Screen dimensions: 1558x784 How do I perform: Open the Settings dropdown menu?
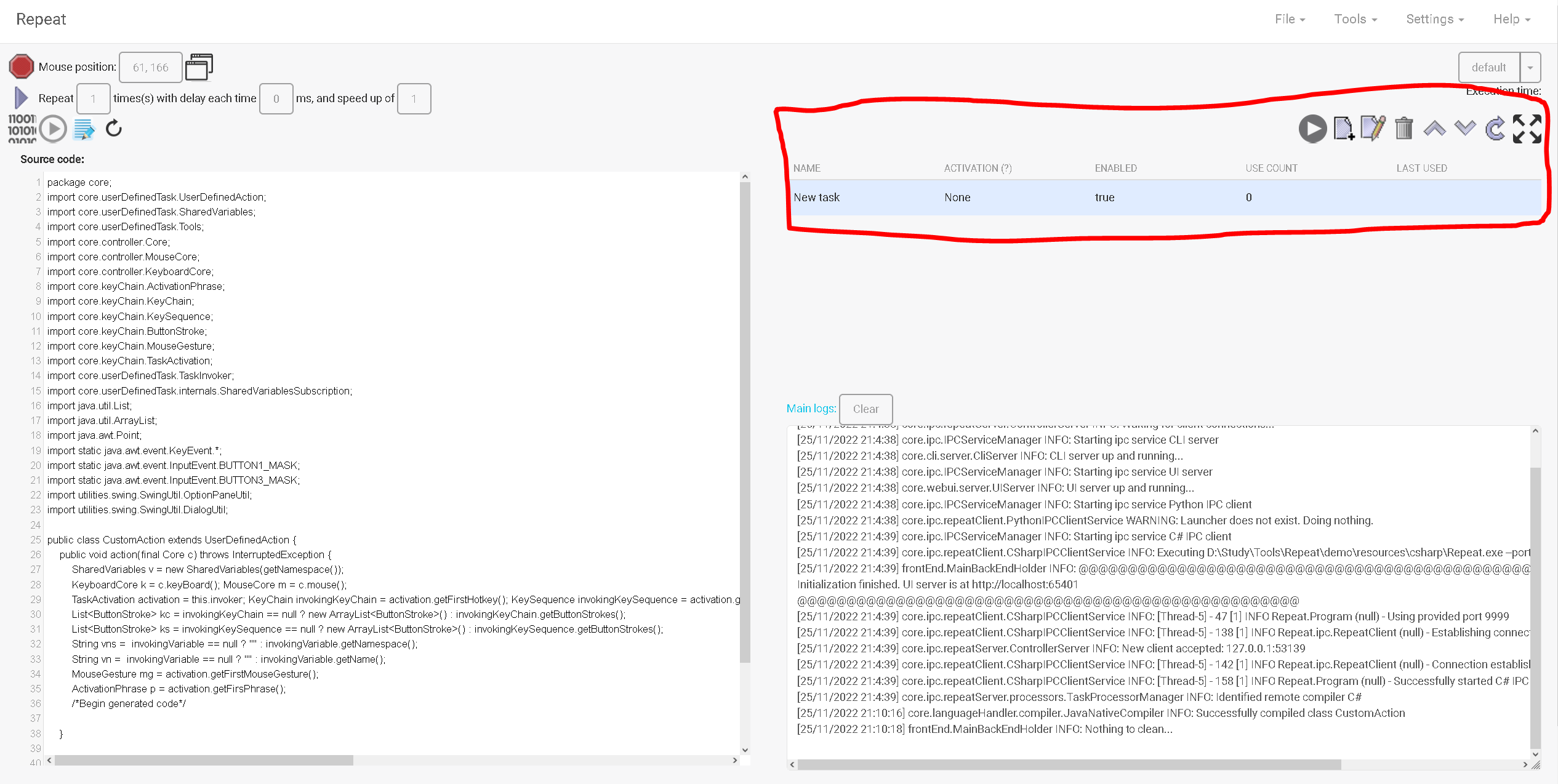[1435, 19]
